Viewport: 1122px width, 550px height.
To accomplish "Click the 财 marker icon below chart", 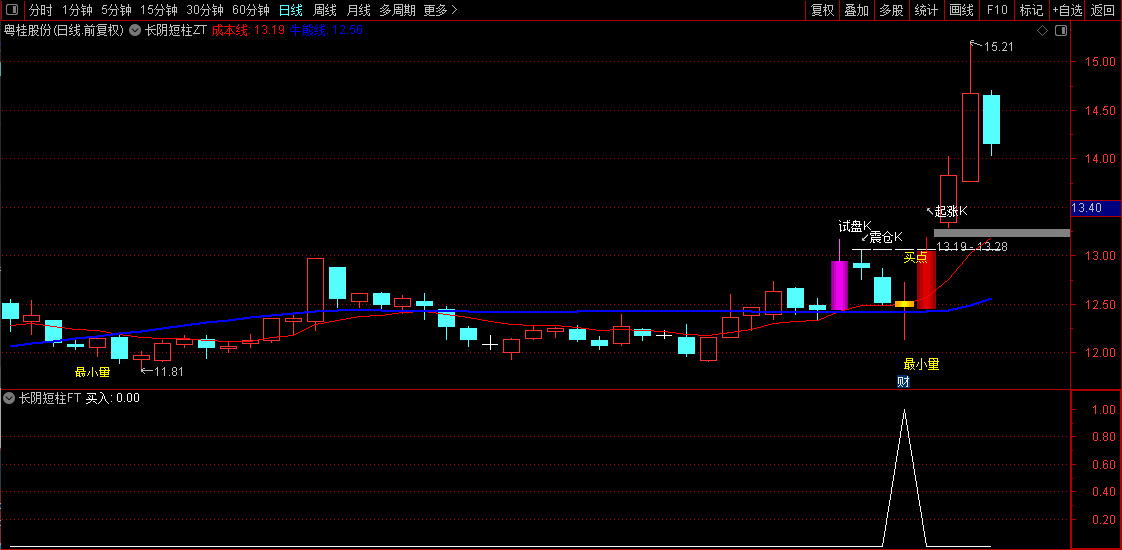I will (903, 382).
